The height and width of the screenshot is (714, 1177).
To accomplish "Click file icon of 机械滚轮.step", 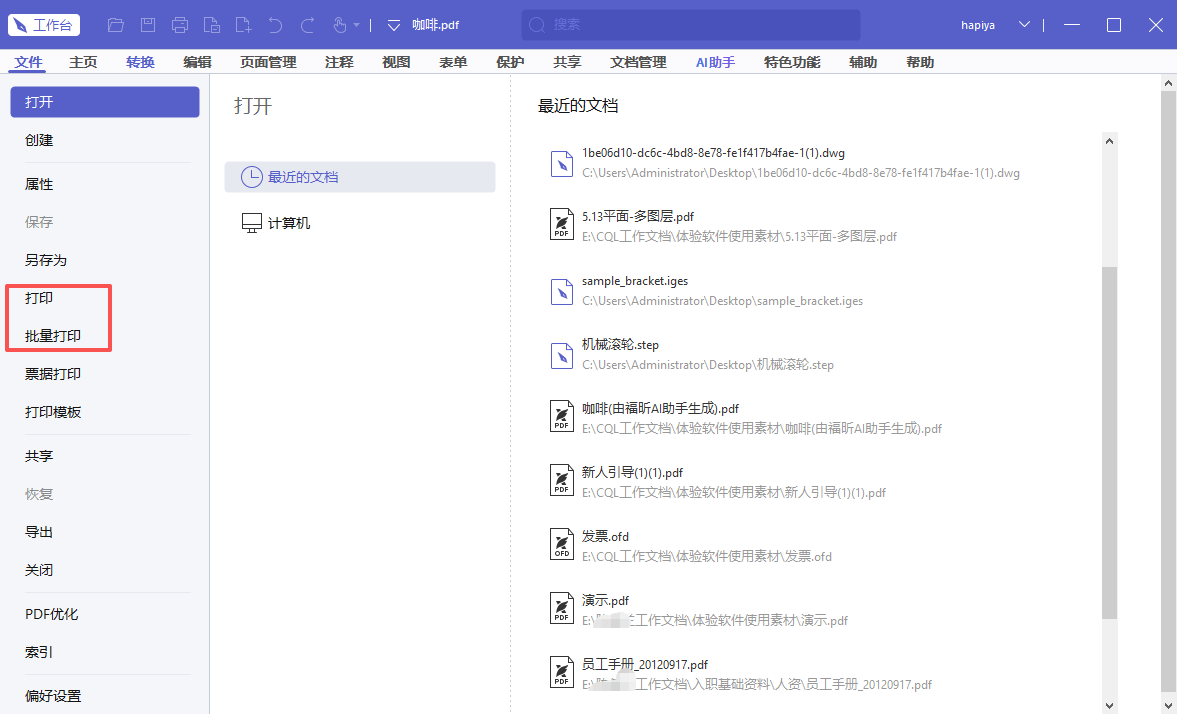I will 561,355.
